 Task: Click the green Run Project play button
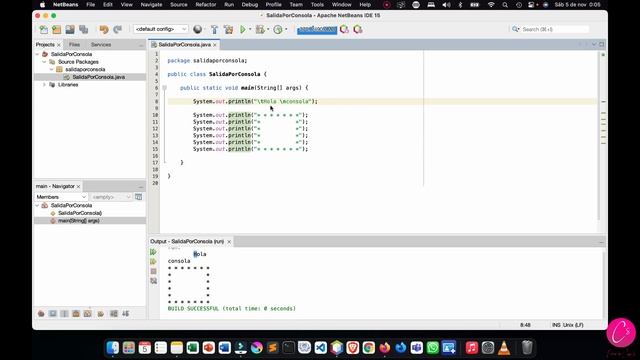point(243,29)
